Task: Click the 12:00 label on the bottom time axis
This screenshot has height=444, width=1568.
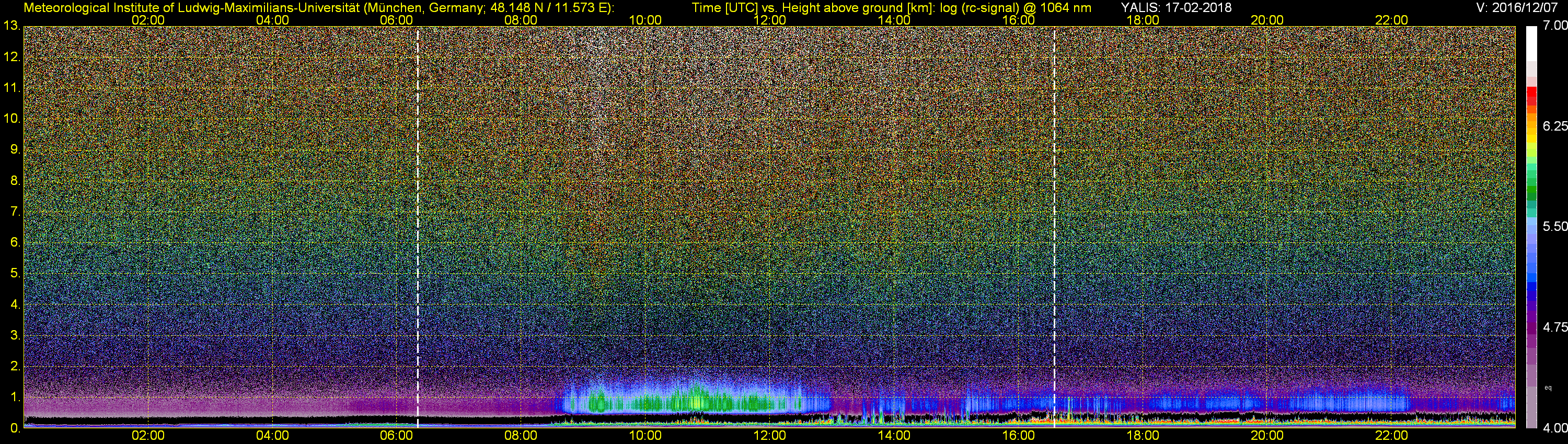Action: (769, 436)
